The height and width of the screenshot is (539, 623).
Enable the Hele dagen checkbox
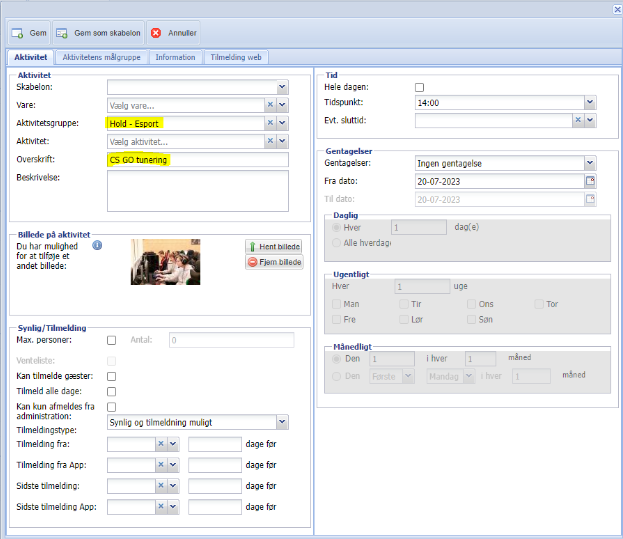pyautogui.click(x=420, y=87)
